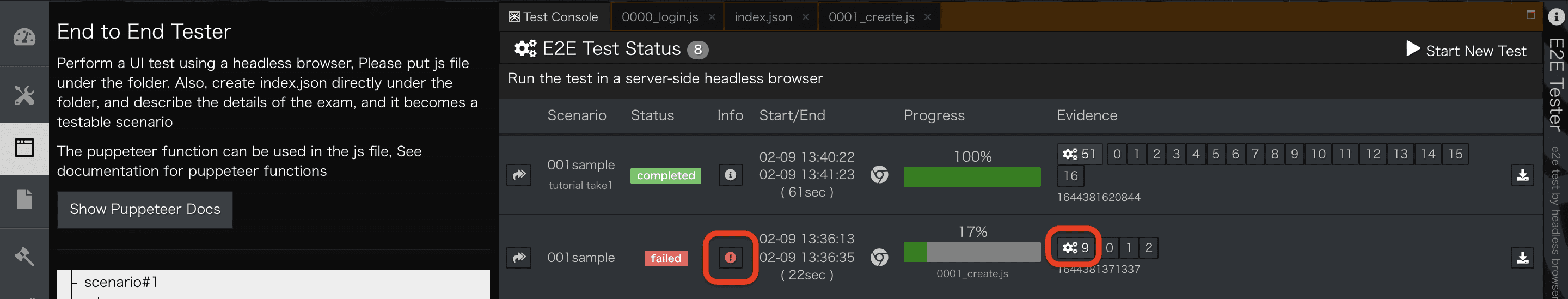Close the 0001_create.js tab
Viewport: 1568px width, 299px height.
click(x=928, y=17)
